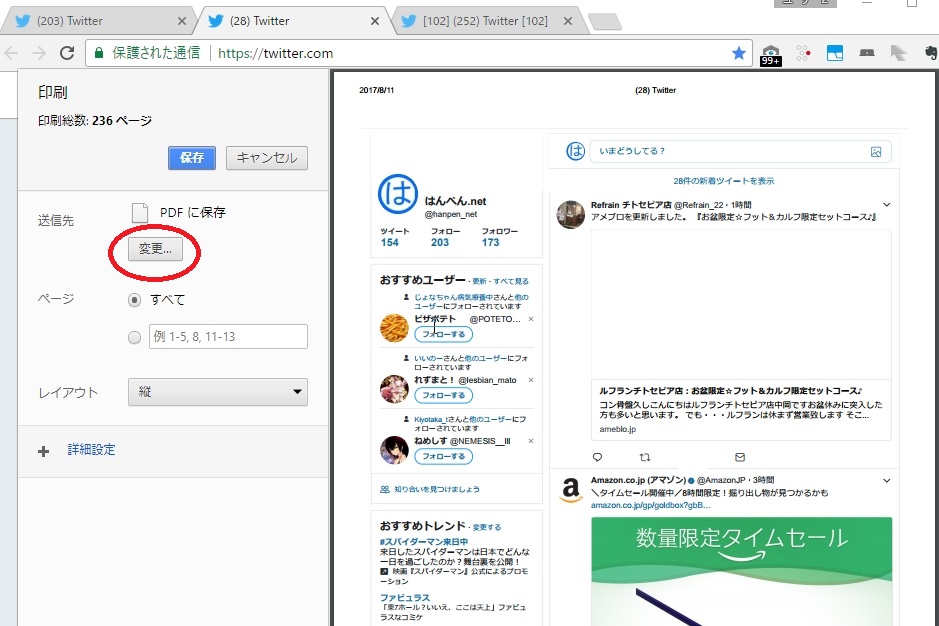The height and width of the screenshot is (626, 939).
Task: Click the 保存 save button
Action: click(x=192, y=158)
